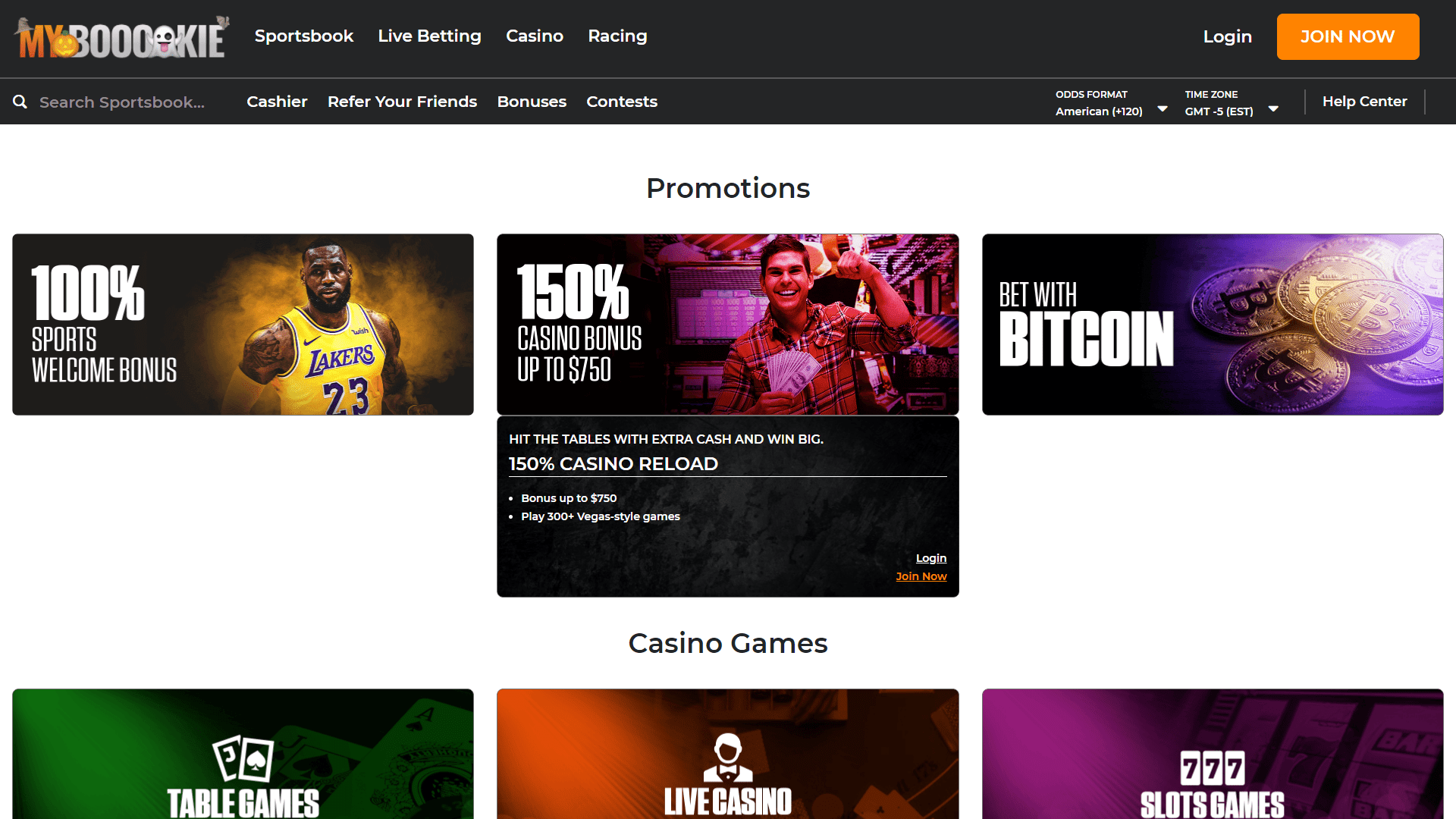This screenshot has height=819, width=1456.
Task: Expand the Odds Format dropdown arrow
Action: [1163, 109]
